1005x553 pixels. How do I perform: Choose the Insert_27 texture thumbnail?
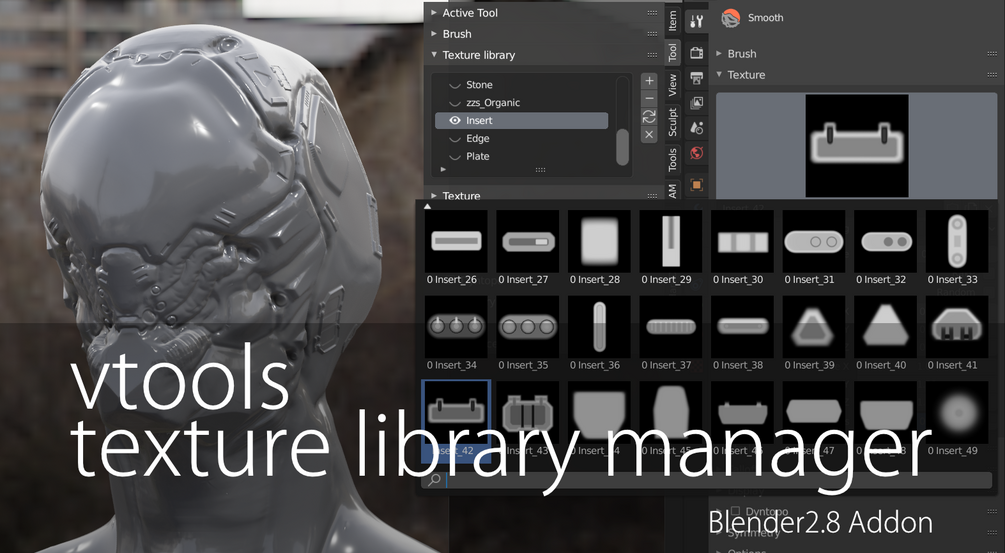527,242
